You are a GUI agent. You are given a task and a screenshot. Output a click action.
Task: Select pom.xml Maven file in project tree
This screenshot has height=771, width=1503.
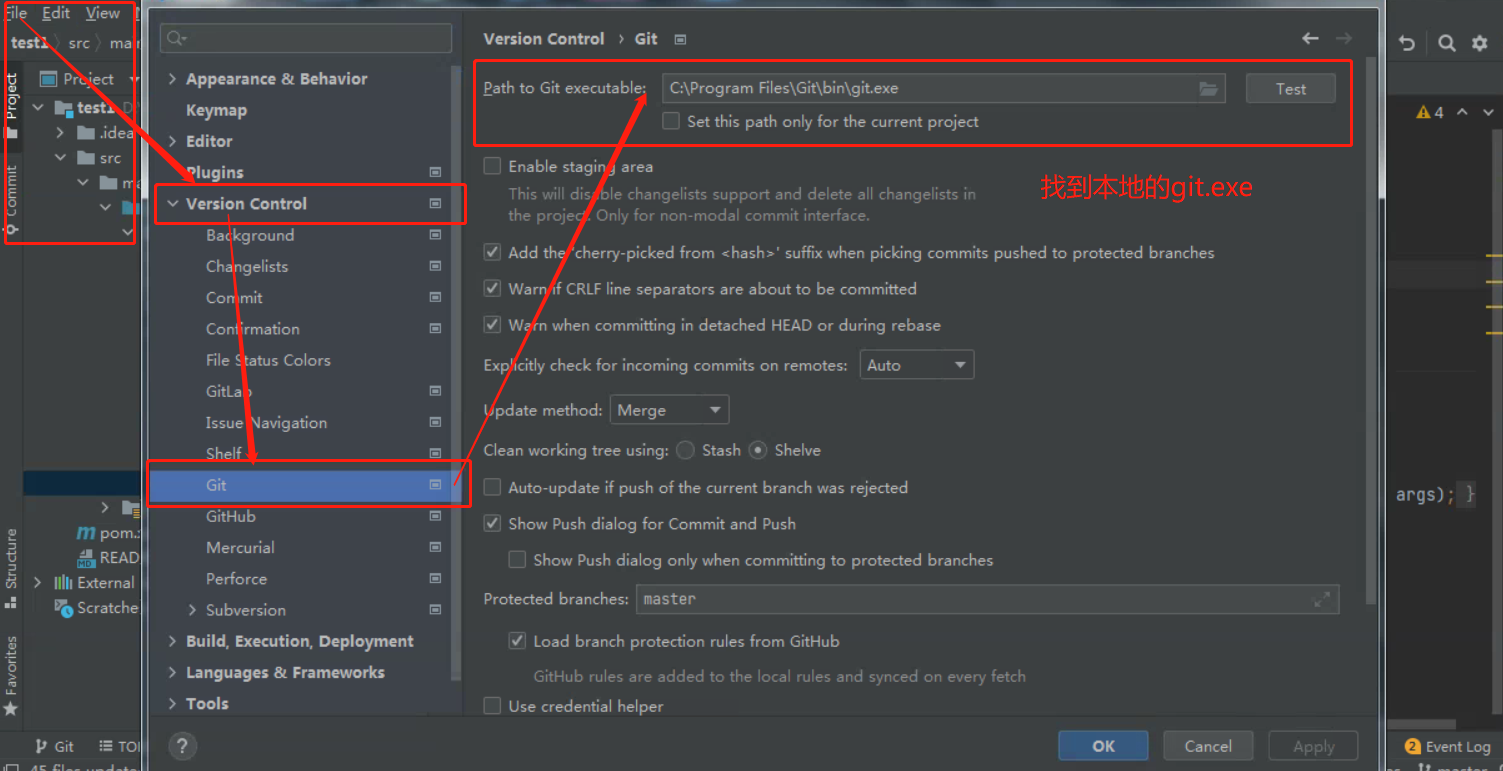(108, 533)
